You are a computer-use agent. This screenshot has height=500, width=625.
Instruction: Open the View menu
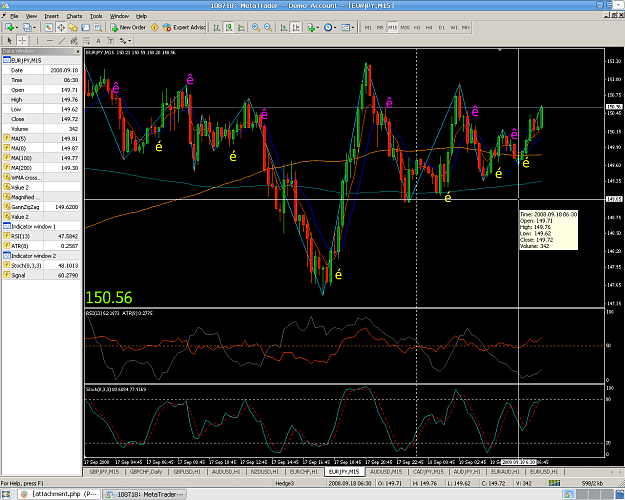pos(31,16)
